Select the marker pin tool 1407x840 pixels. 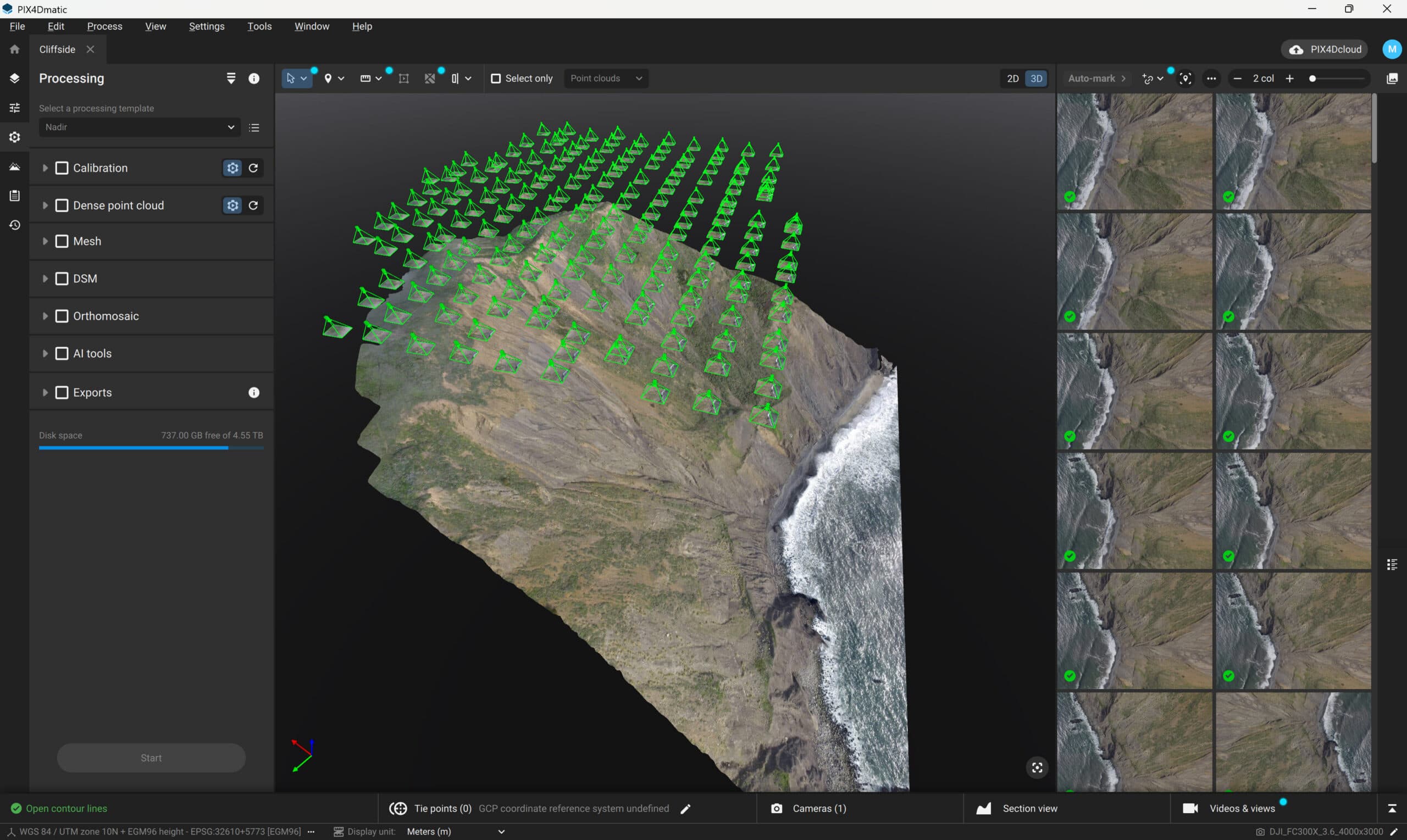[x=328, y=78]
